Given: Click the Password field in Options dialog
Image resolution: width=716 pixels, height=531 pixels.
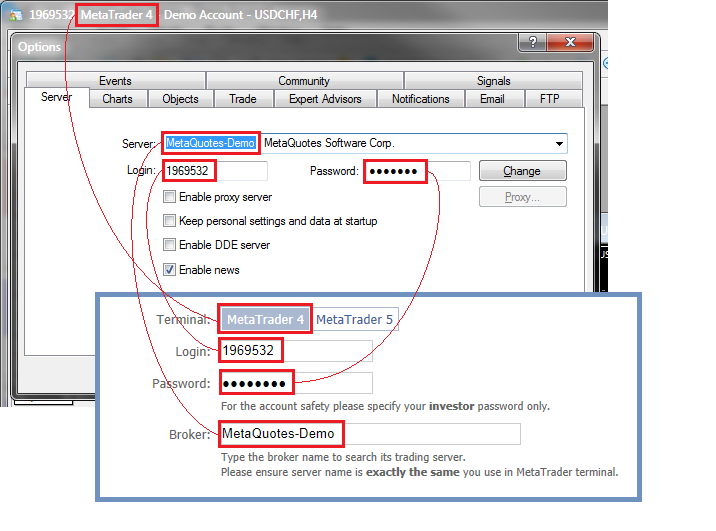Looking at the screenshot, I should point(417,171).
